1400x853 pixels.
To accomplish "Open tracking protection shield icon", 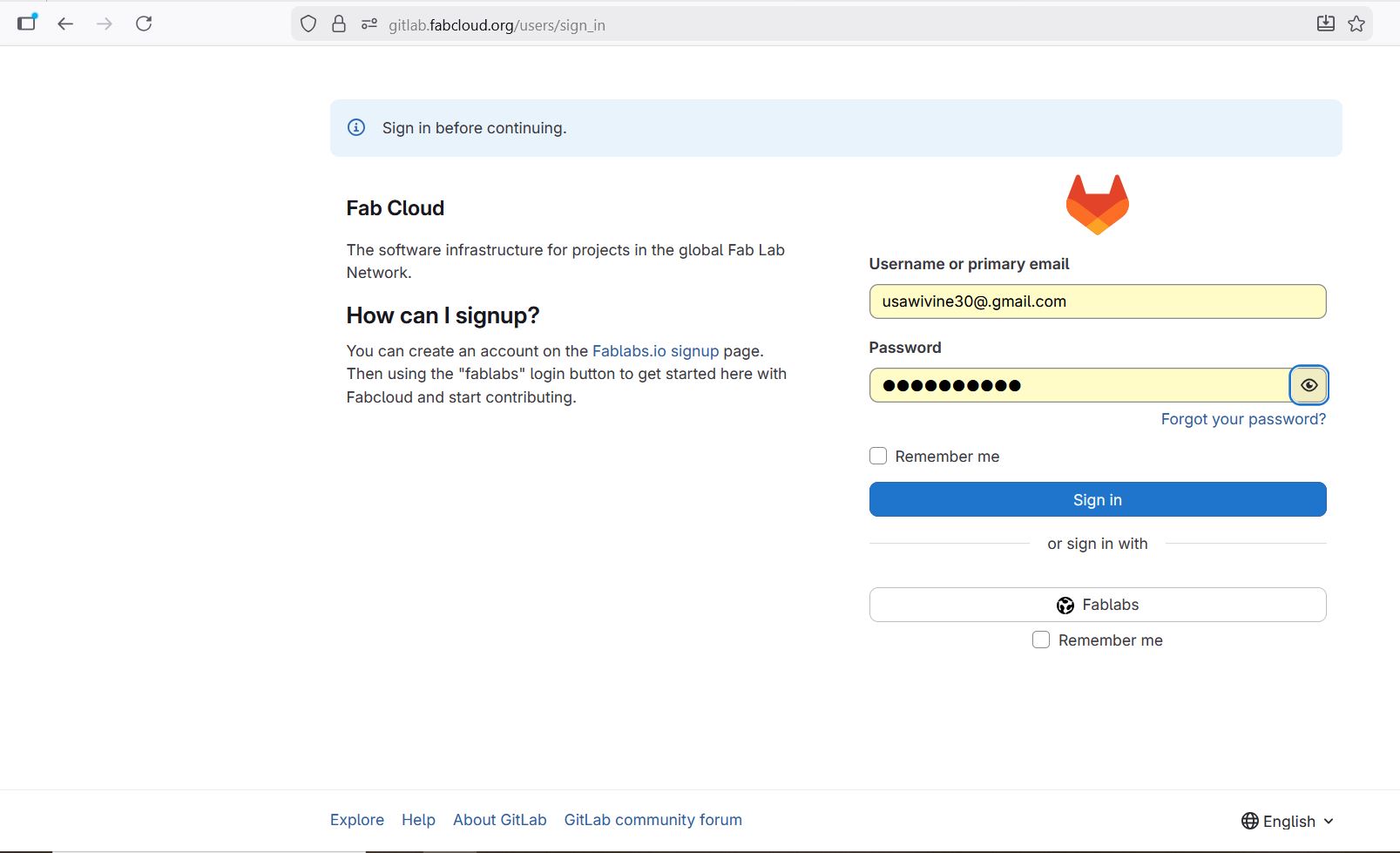I will pyautogui.click(x=308, y=24).
